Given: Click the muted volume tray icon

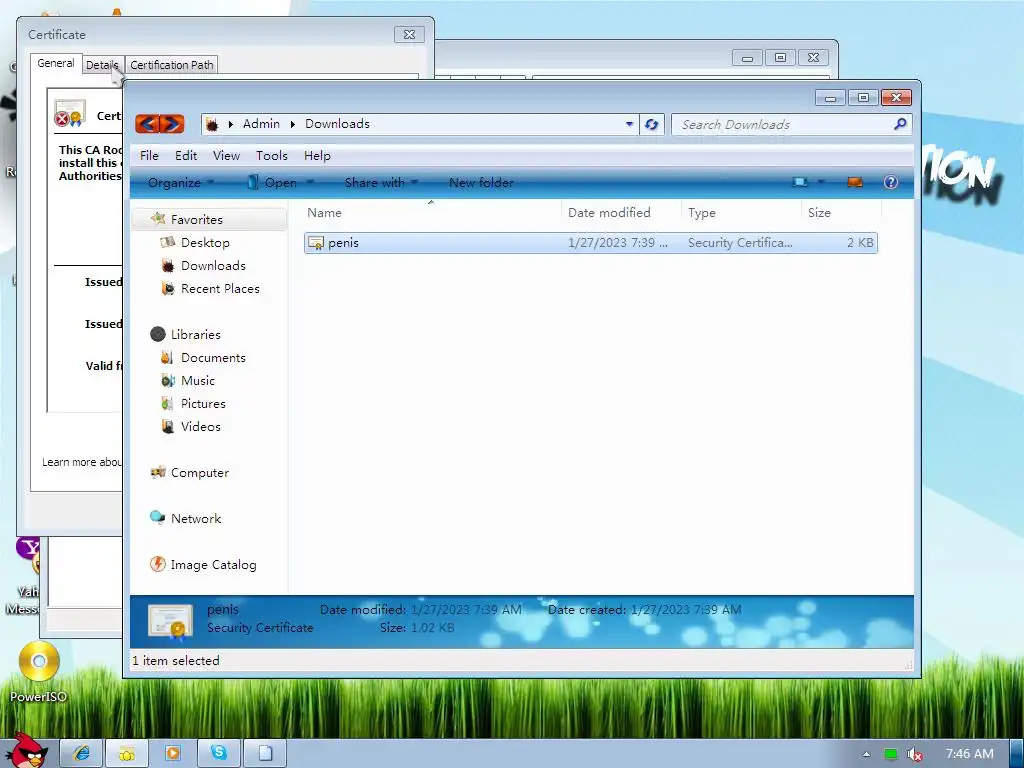Looking at the screenshot, I should (x=915, y=754).
